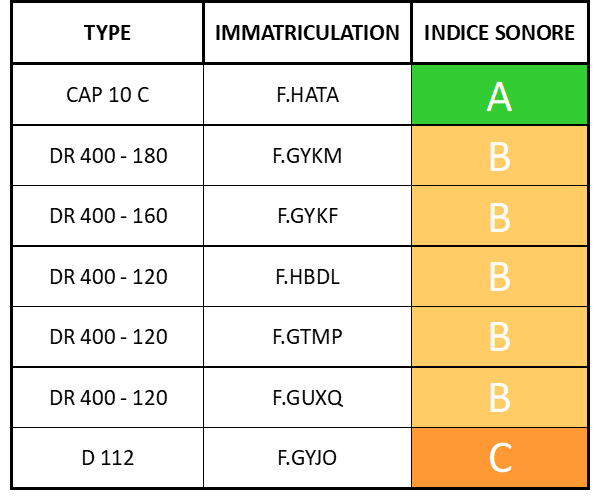Select the DR 400 - 180 cell
Viewport: 601px width, 498px height.
pyautogui.click(x=108, y=156)
